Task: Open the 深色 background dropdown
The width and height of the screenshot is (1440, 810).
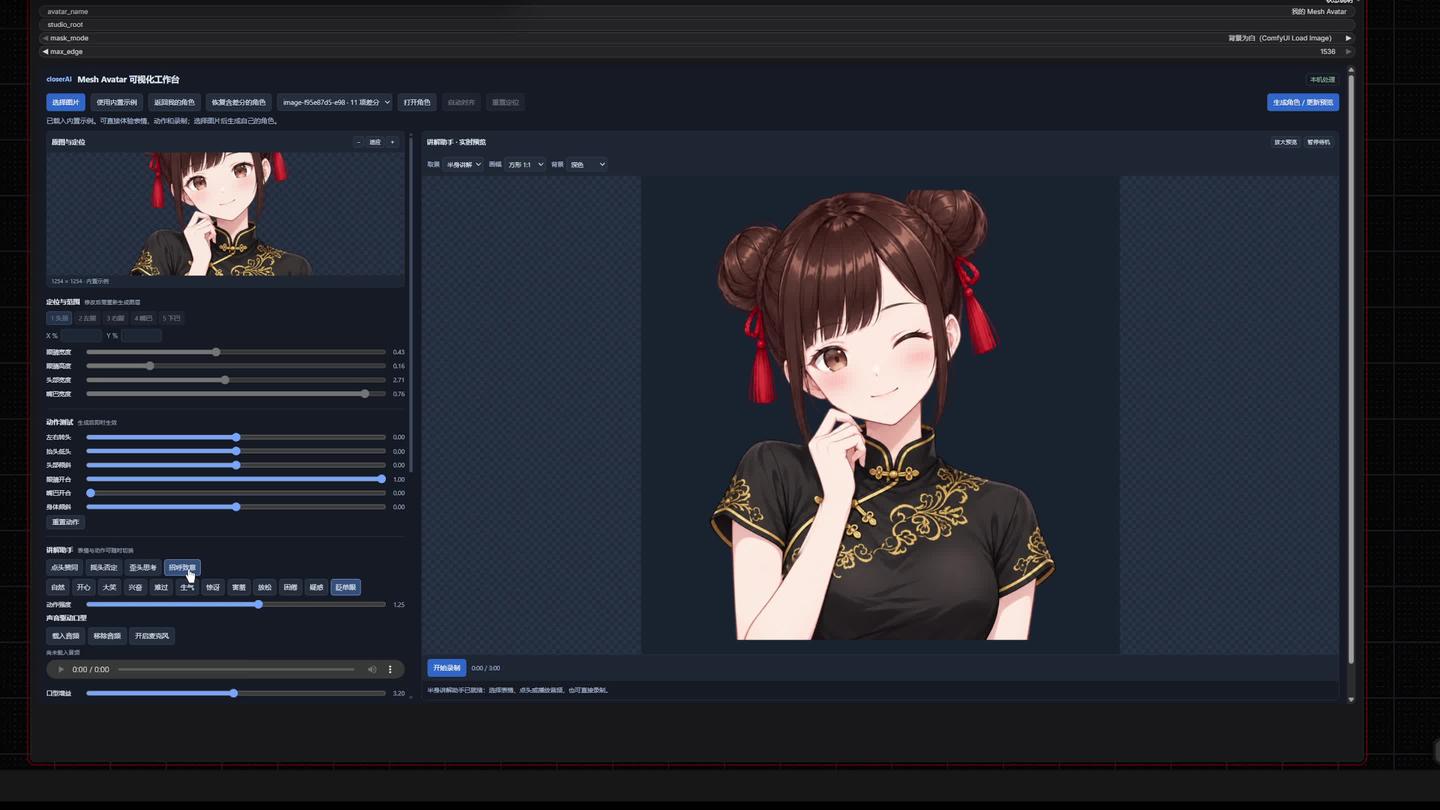Action: pyautogui.click(x=587, y=164)
